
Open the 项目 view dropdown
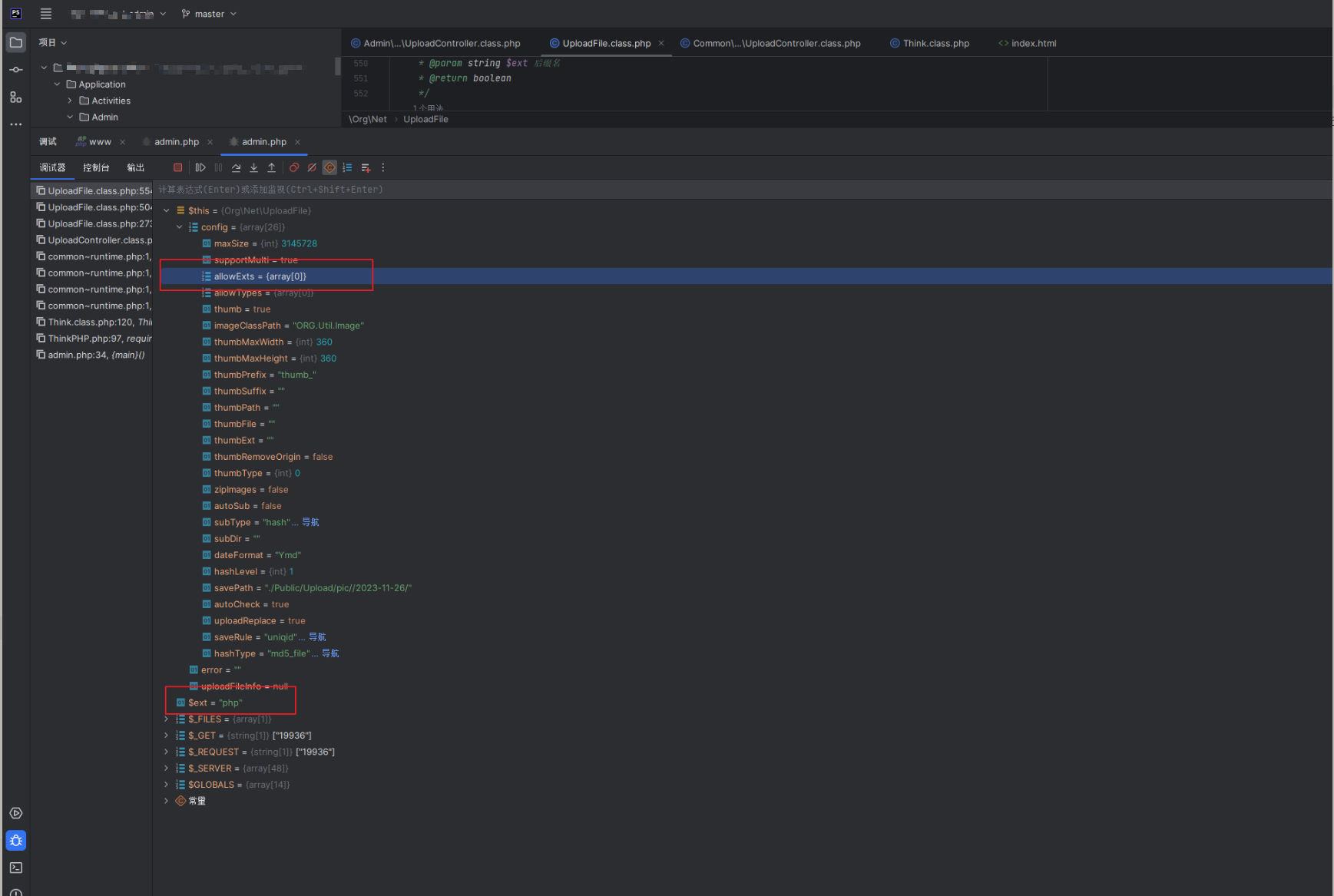click(53, 42)
